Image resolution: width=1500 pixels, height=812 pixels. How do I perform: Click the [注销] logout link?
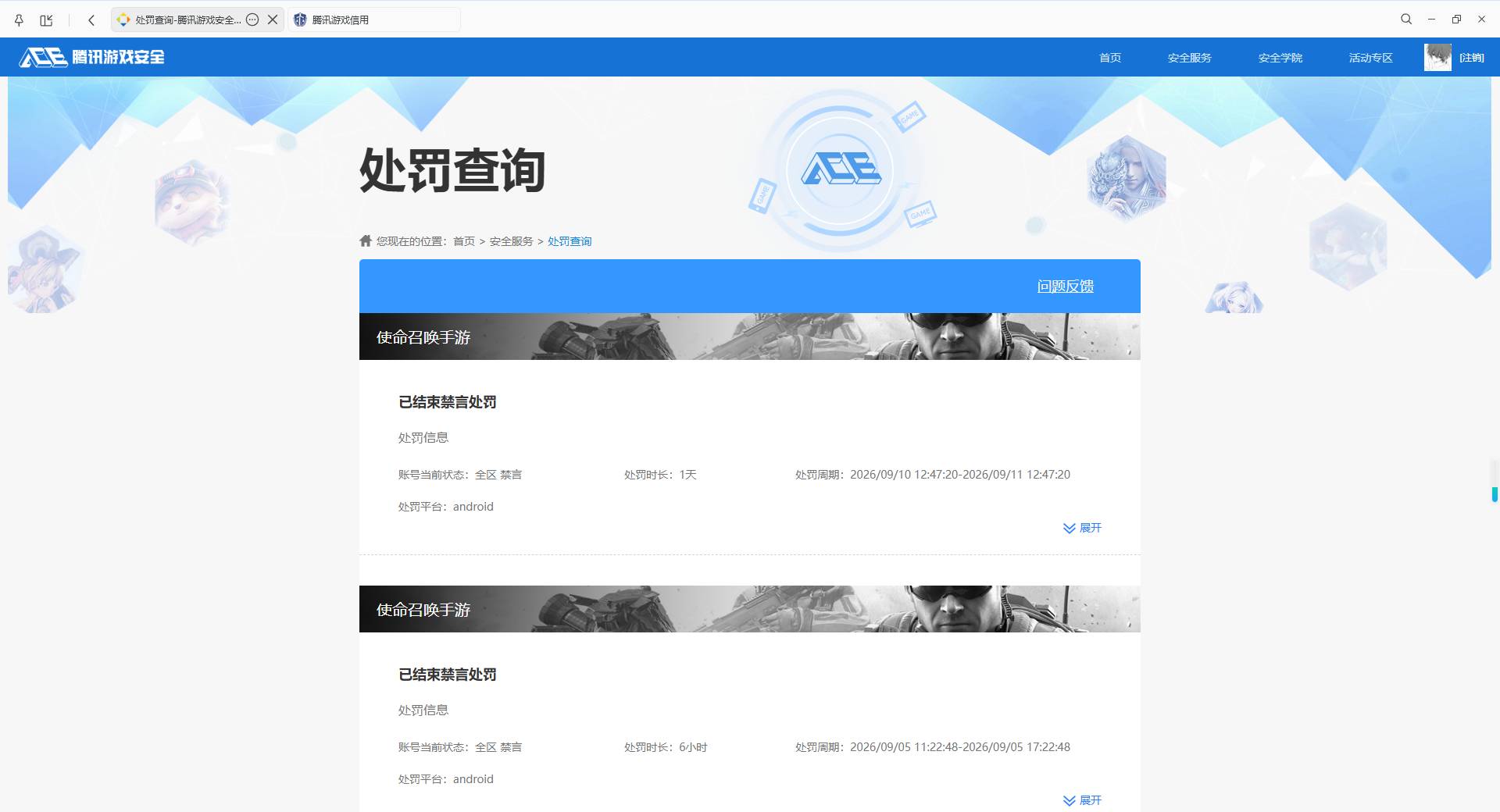[1472, 58]
